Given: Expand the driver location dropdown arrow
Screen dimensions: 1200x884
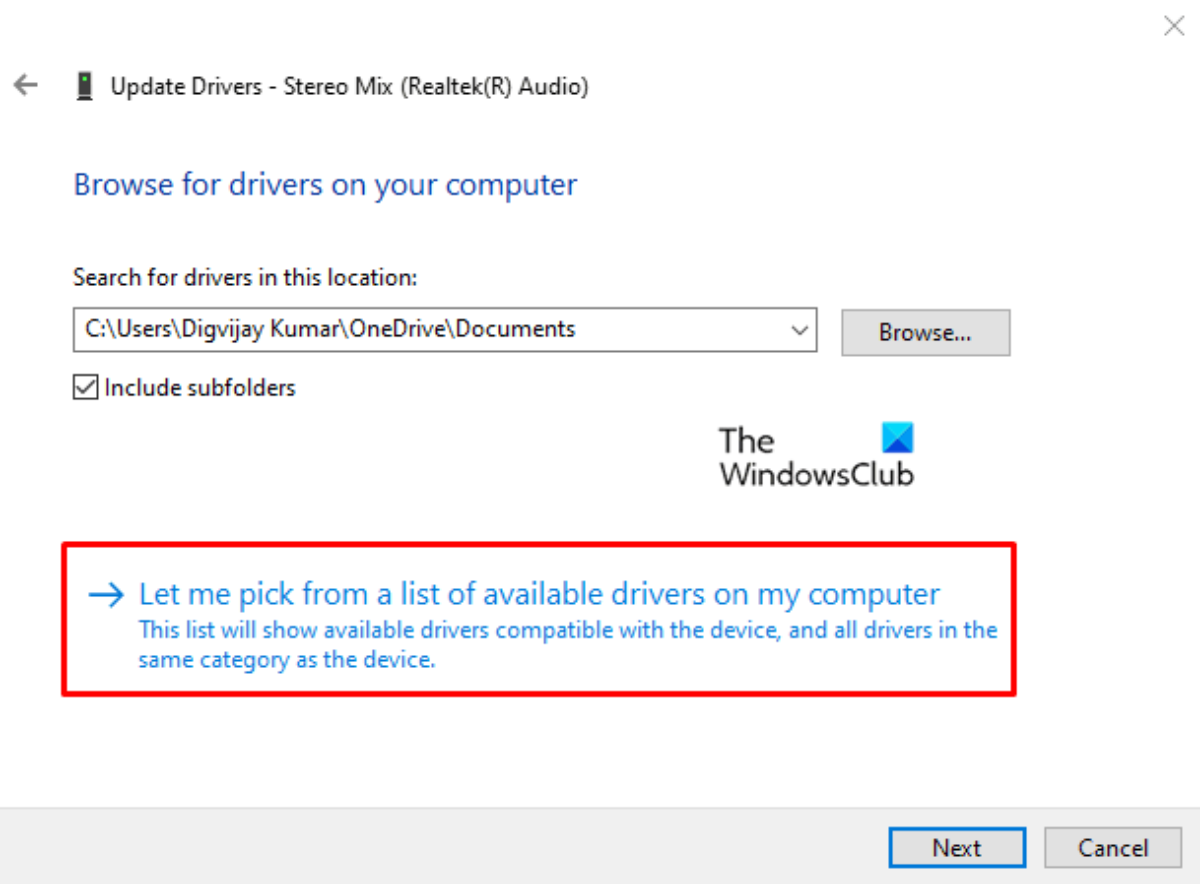Looking at the screenshot, I should pos(798,330).
